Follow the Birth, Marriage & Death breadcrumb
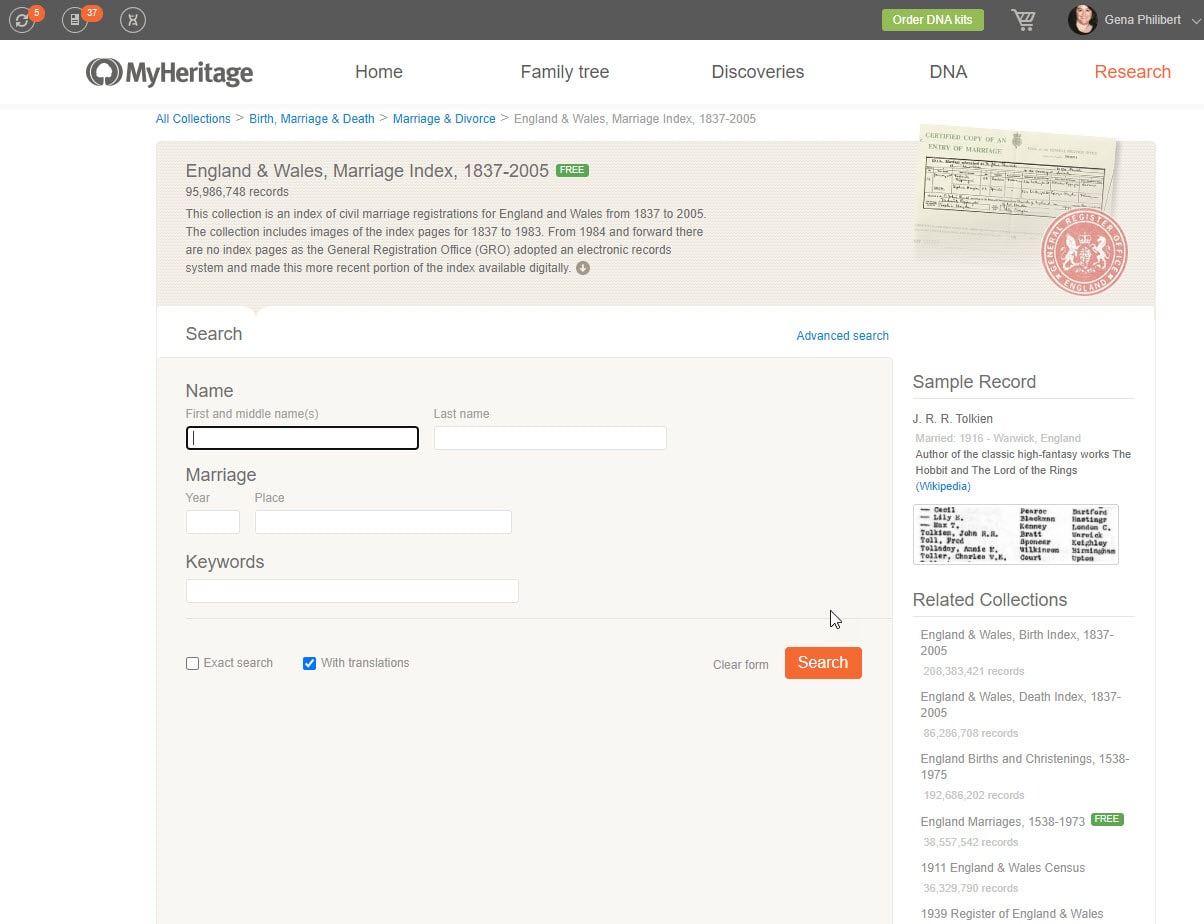This screenshot has width=1204, height=924. pyautogui.click(x=312, y=119)
